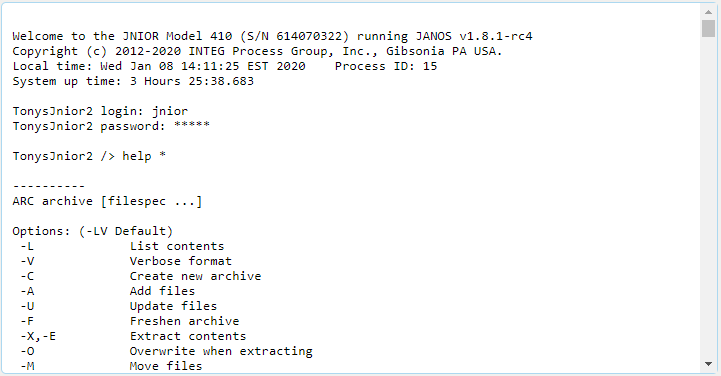Viewport: 721px width, 376px height.
Task: Click the 'Add files' option line
Action: coord(107,291)
